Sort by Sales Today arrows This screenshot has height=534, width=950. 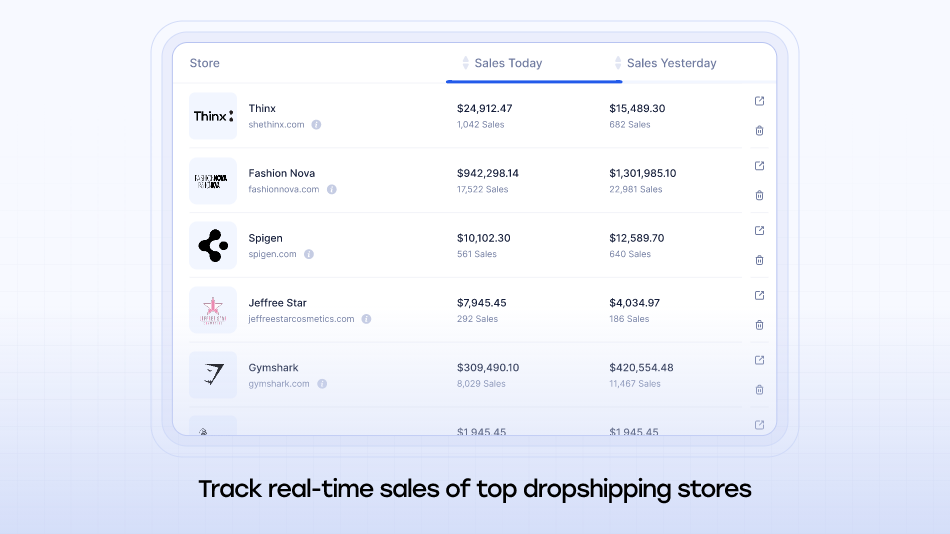pyautogui.click(x=465, y=62)
